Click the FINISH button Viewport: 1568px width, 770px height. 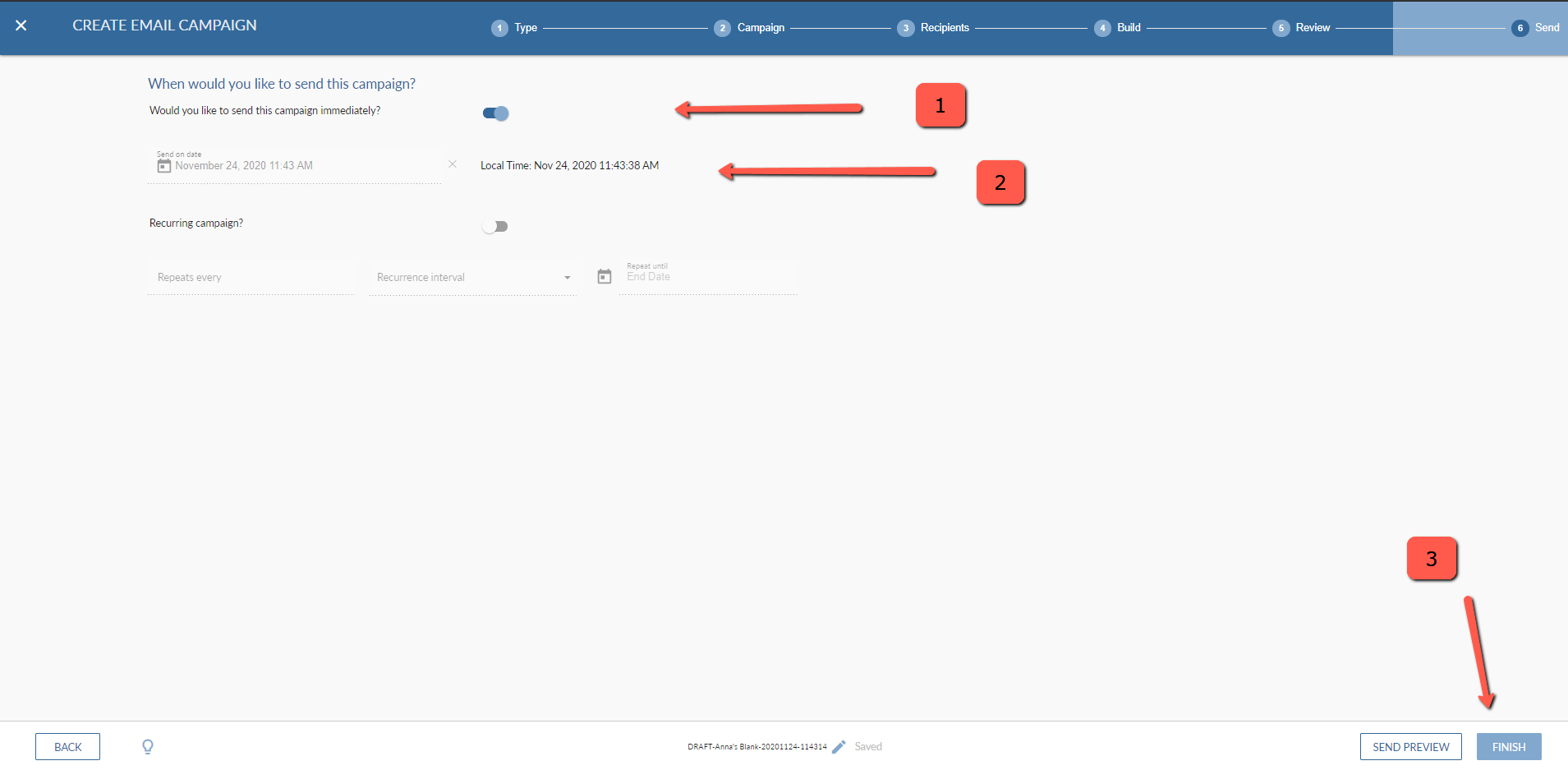click(1509, 747)
